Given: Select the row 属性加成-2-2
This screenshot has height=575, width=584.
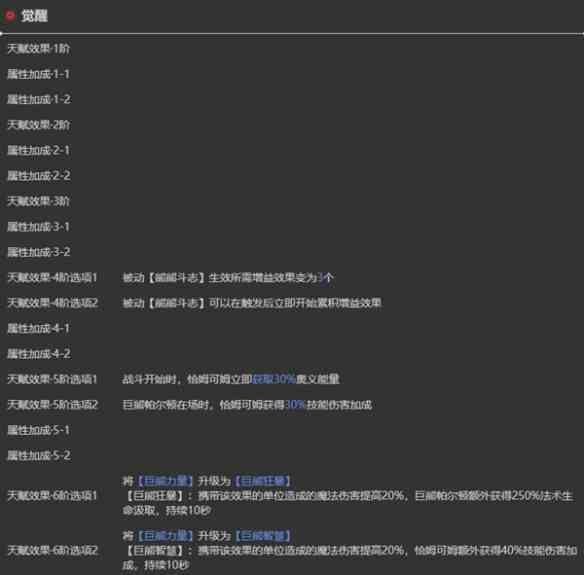Looking at the screenshot, I should [x=39, y=176].
